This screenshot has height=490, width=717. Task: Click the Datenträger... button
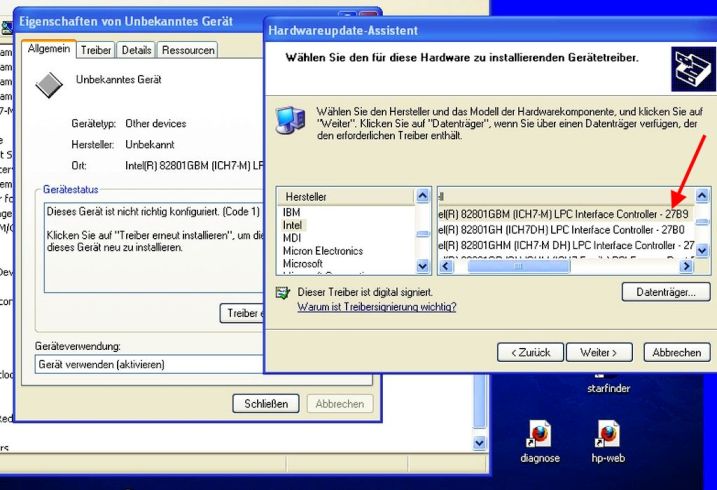click(x=666, y=292)
